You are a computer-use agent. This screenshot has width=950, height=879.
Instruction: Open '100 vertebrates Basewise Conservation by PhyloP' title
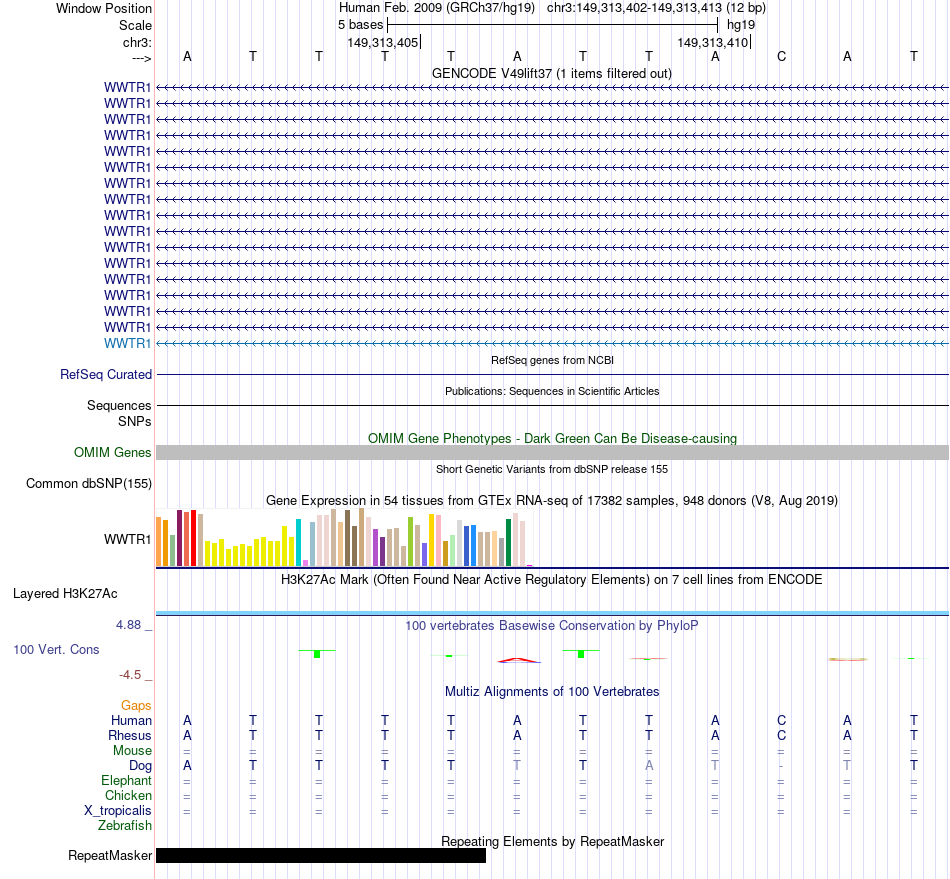[552, 625]
